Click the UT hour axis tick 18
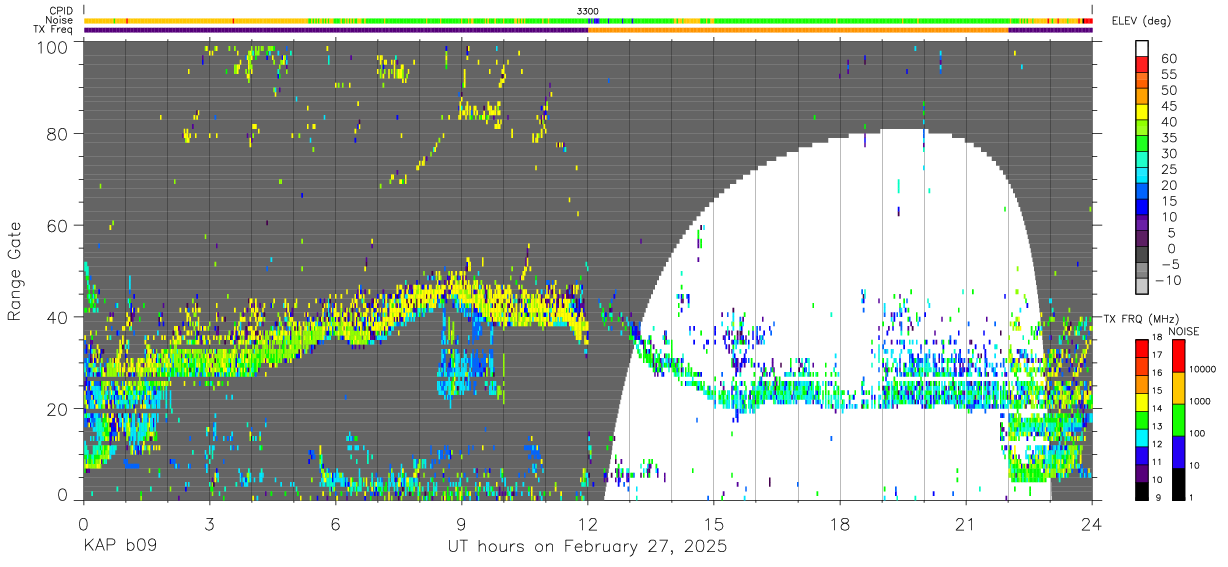The height and width of the screenshot is (567, 1228). point(839,523)
